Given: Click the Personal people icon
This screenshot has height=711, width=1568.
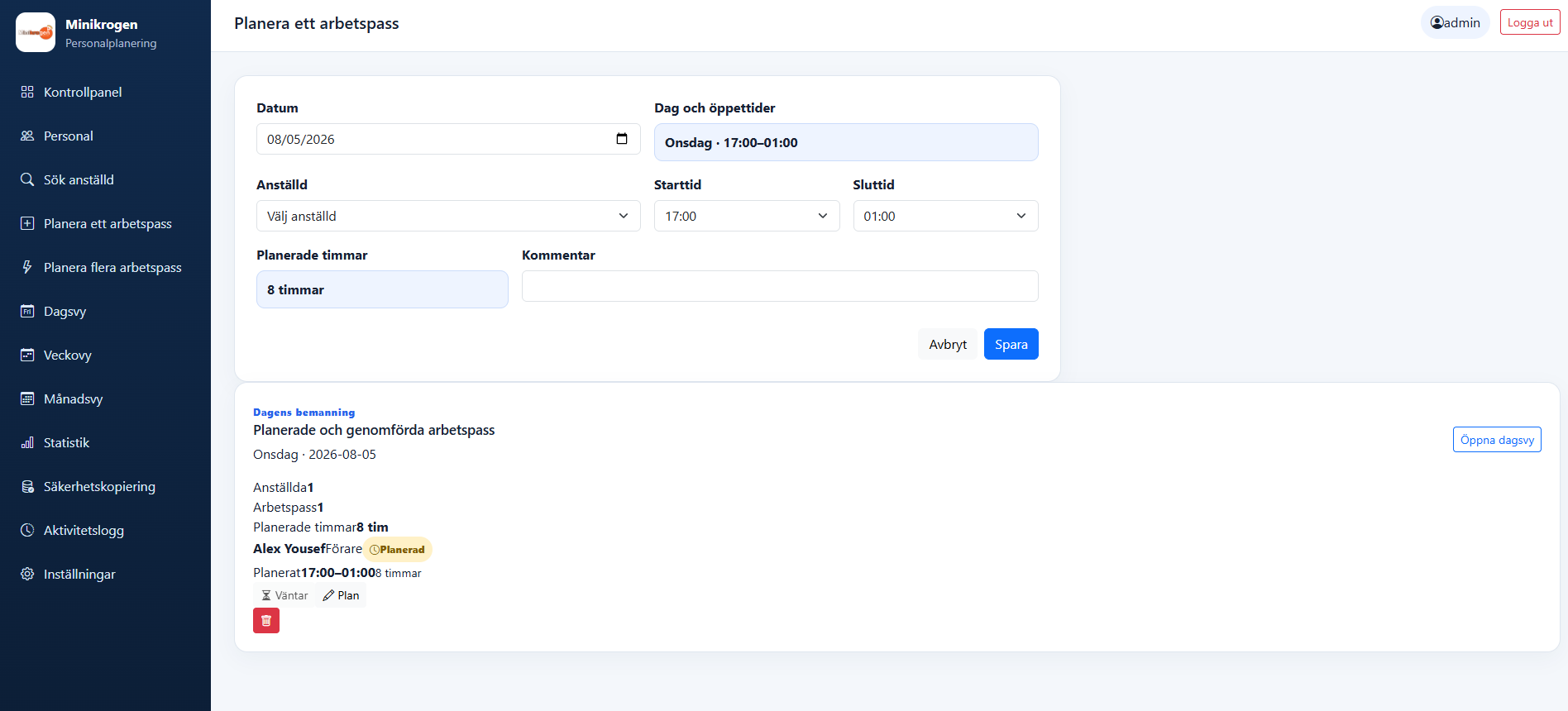Looking at the screenshot, I should (x=27, y=136).
